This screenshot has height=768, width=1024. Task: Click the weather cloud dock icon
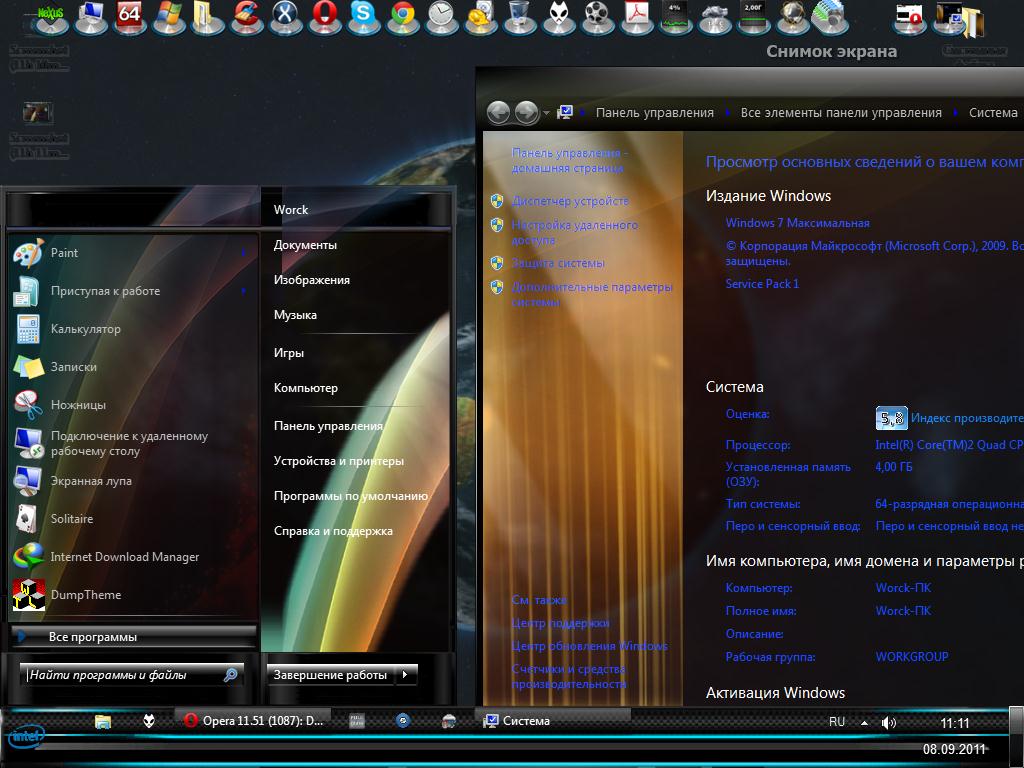714,18
